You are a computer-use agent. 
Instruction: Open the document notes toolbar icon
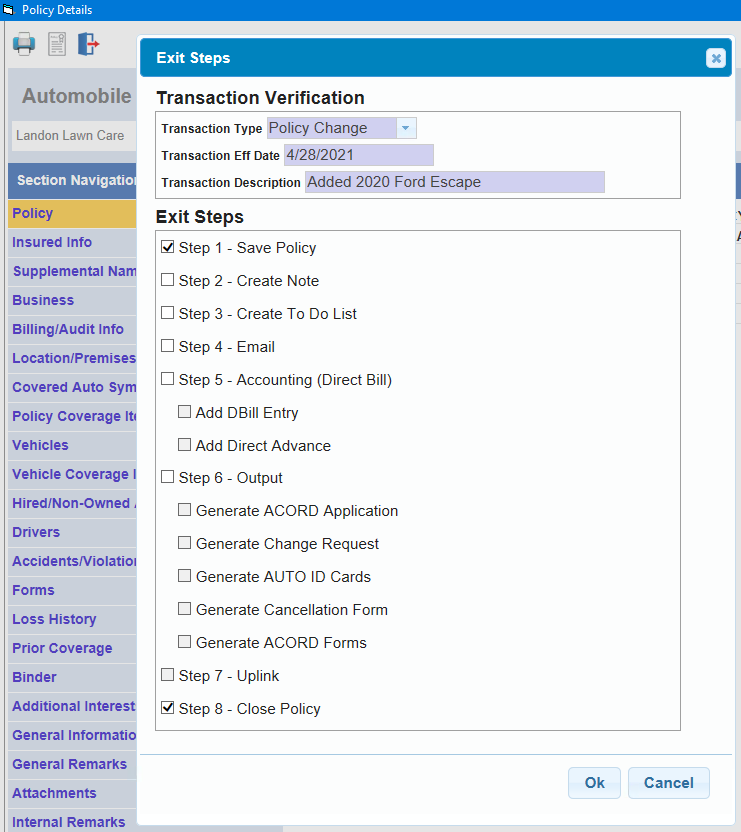(x=57, y=44)
